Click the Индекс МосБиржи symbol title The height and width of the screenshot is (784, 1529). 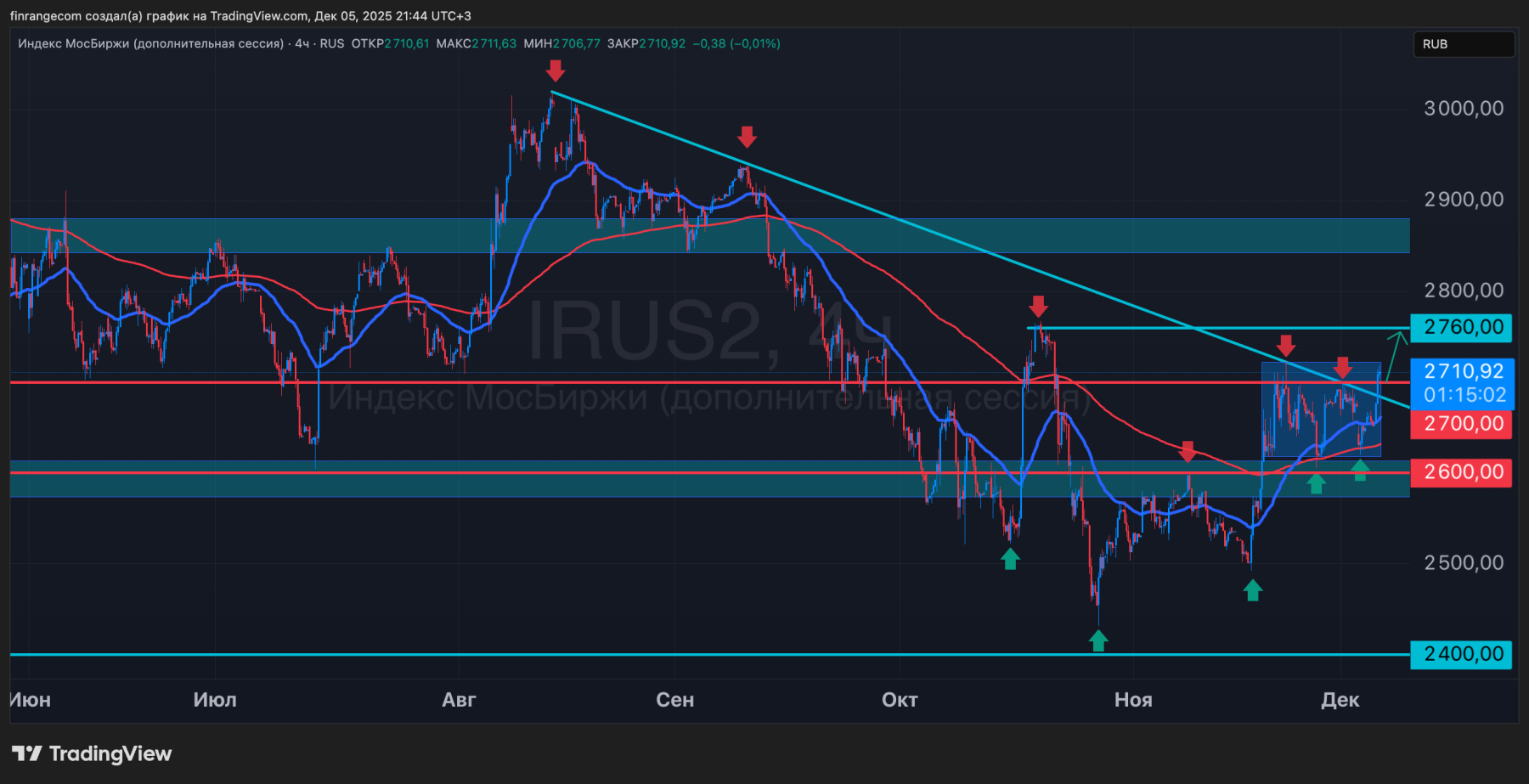point(150,43)
